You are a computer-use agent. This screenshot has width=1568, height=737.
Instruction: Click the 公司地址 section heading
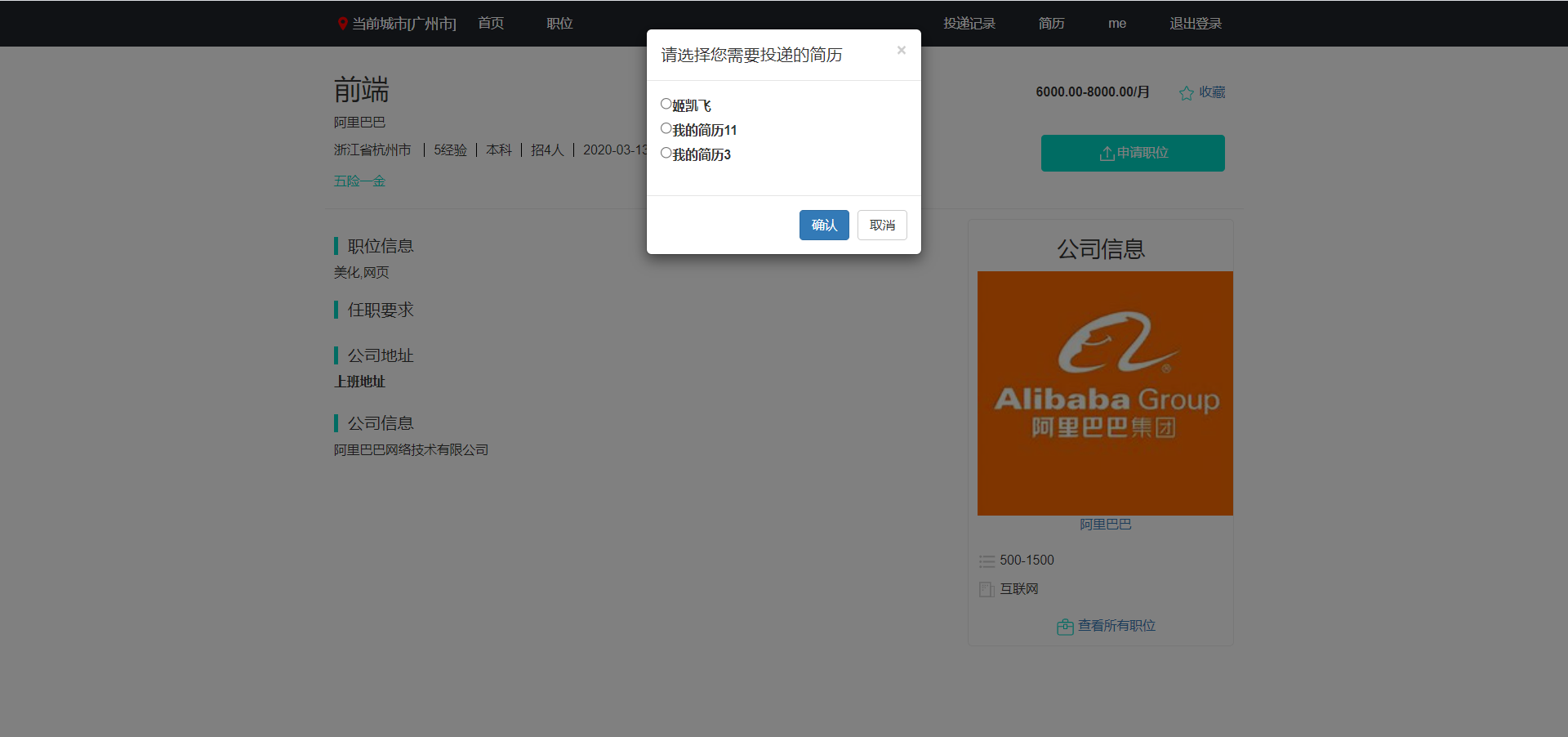click(x=381, y=355)
